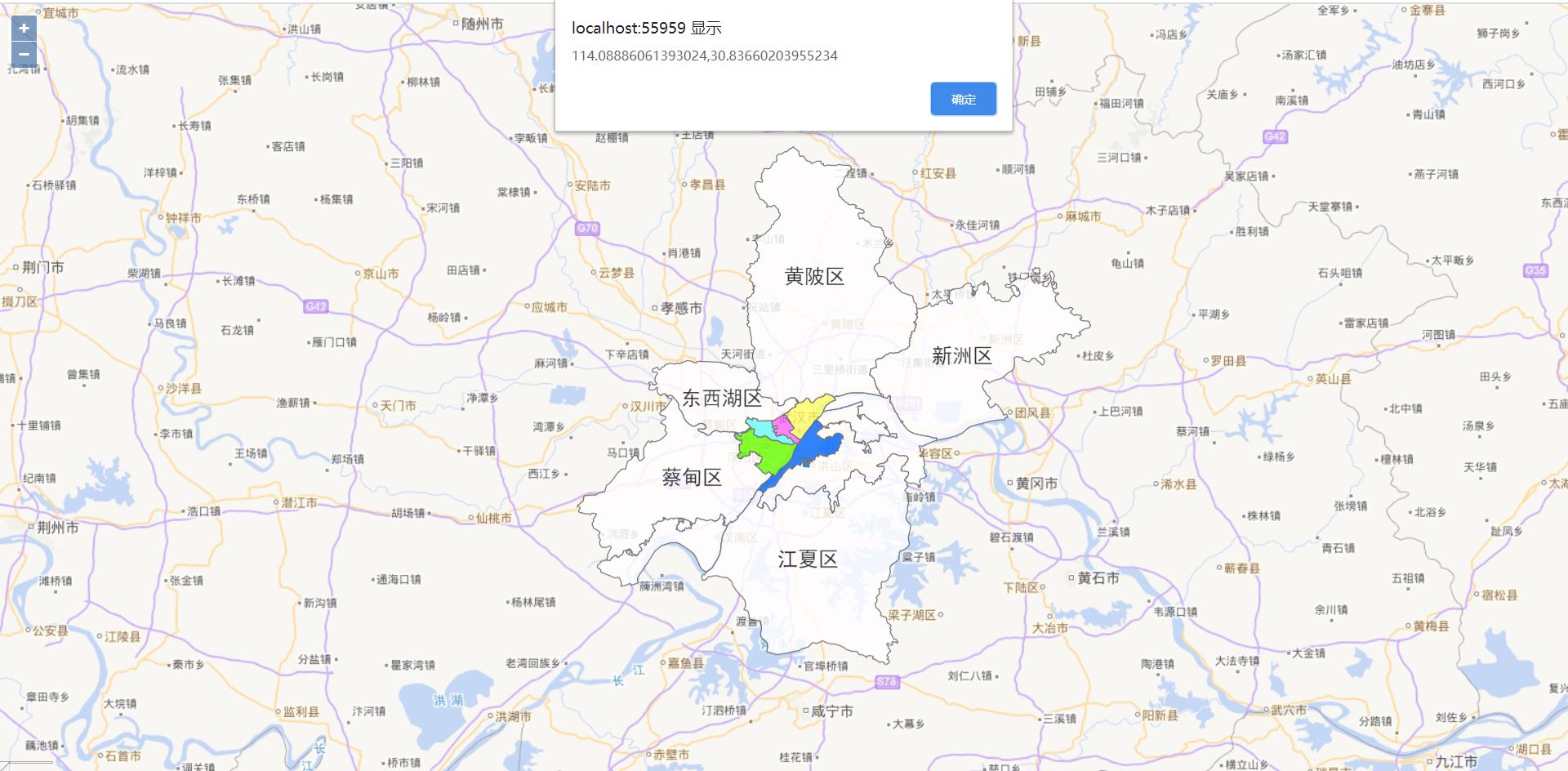The image size is (1568, 771).
Task: Click the localhost:55959 显示 alert title
Action: pos(646,28)
